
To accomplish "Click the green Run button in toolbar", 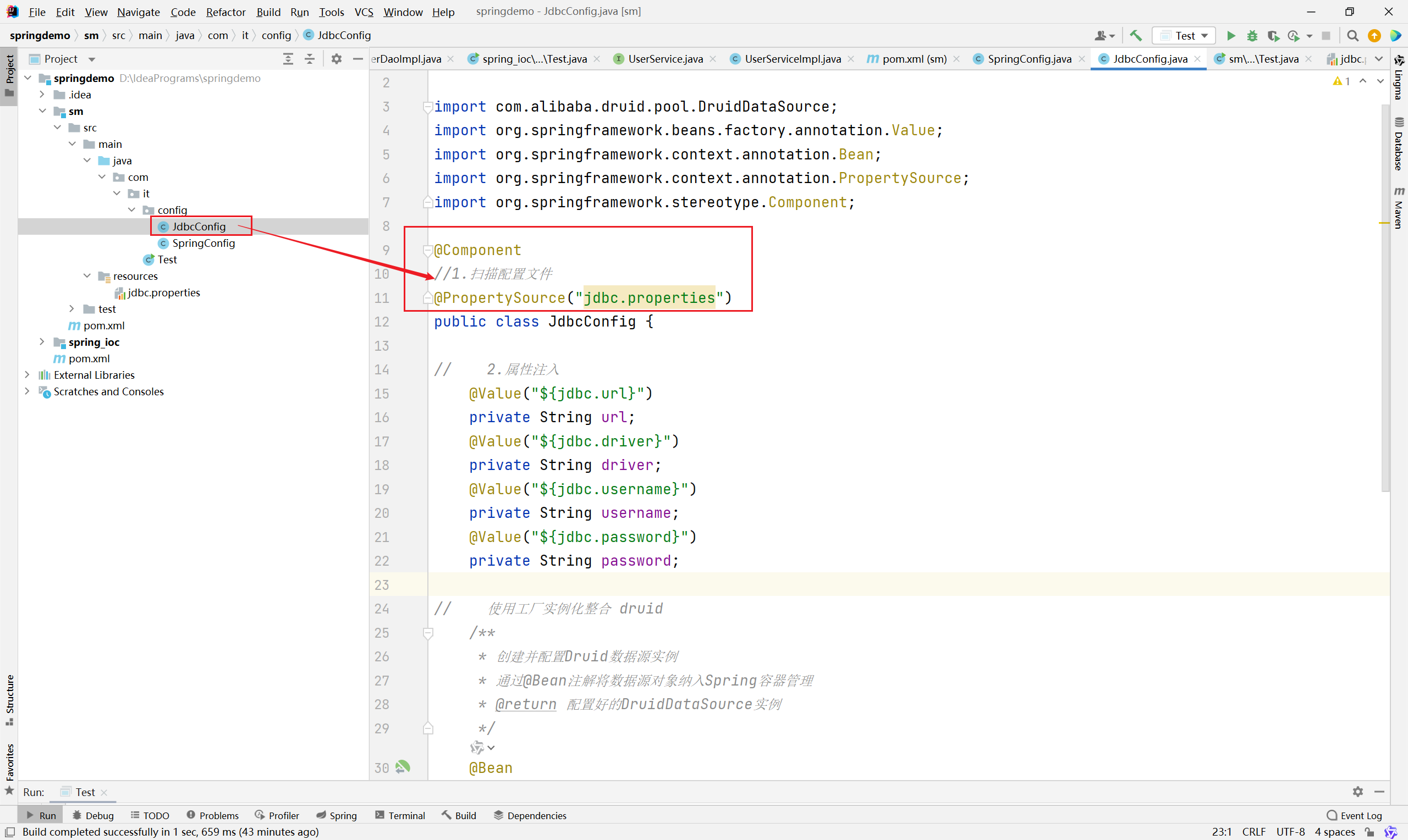I will tap(1231, 36).
